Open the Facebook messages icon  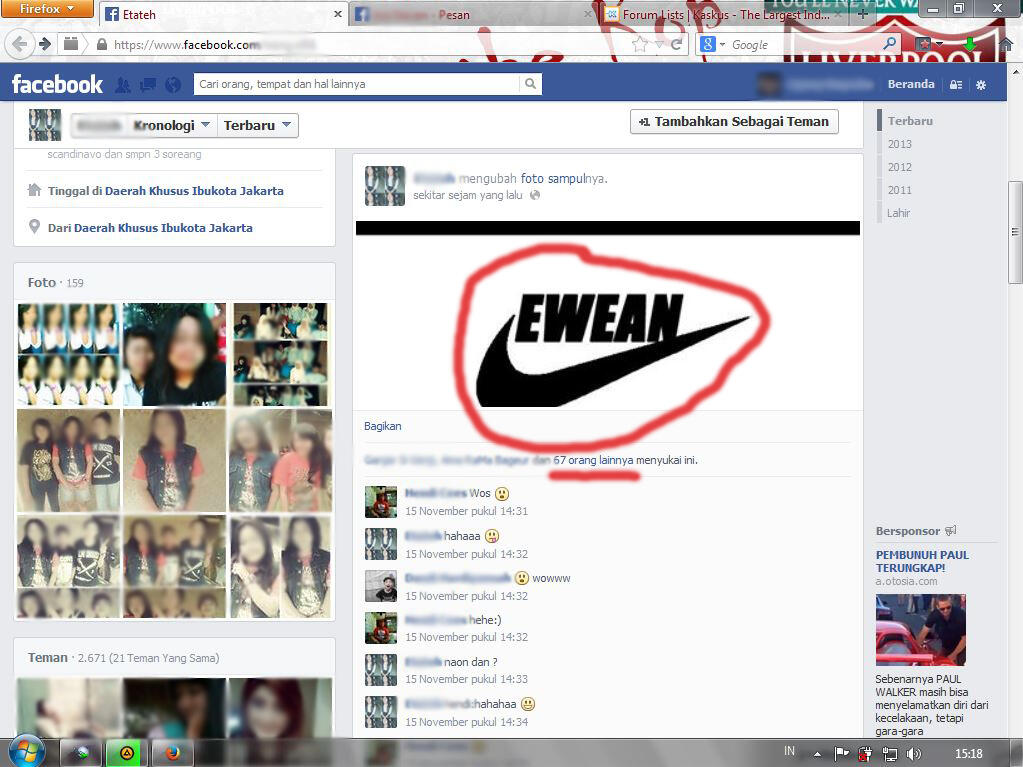click(148, 84)
